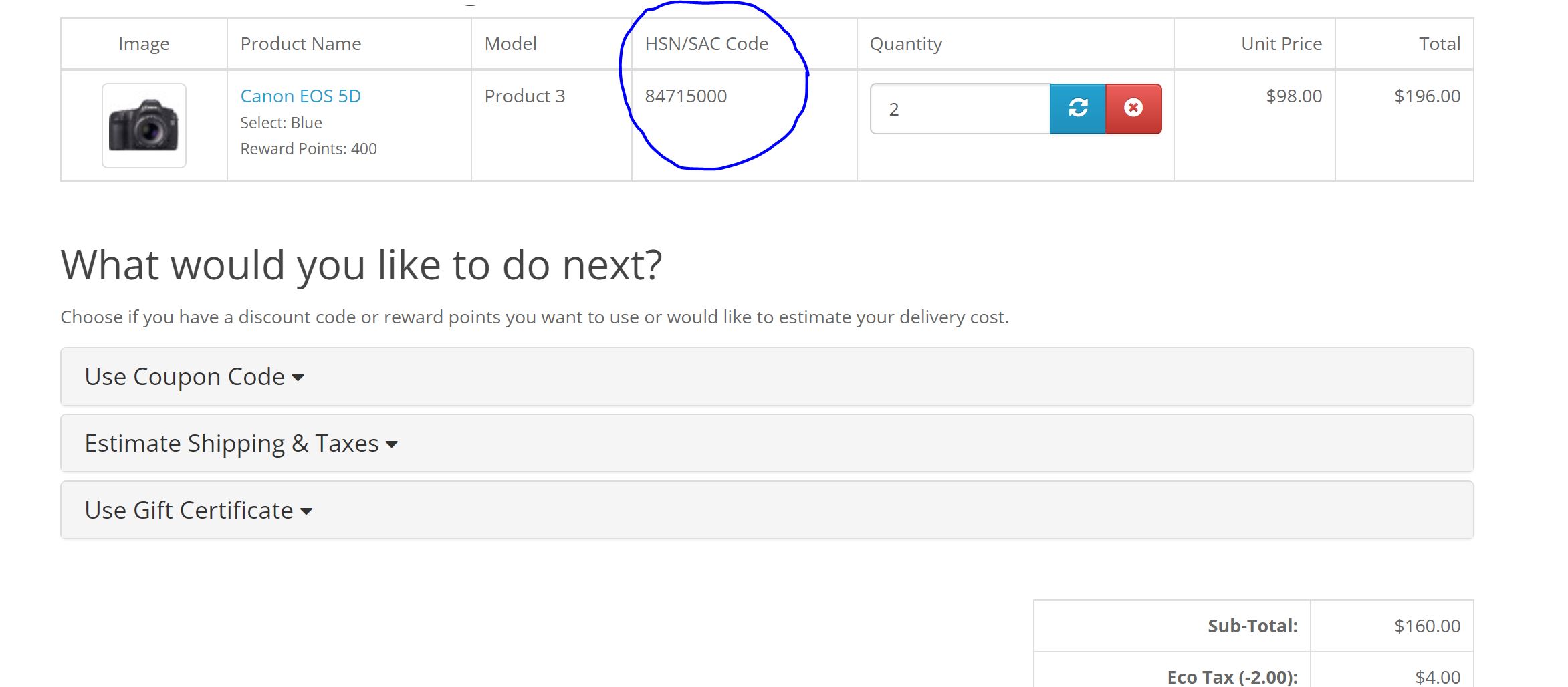Screen dimensions: 1568x687
Task: Remove the Canon EOS 5D from cart
Action: click(1133, 108)
